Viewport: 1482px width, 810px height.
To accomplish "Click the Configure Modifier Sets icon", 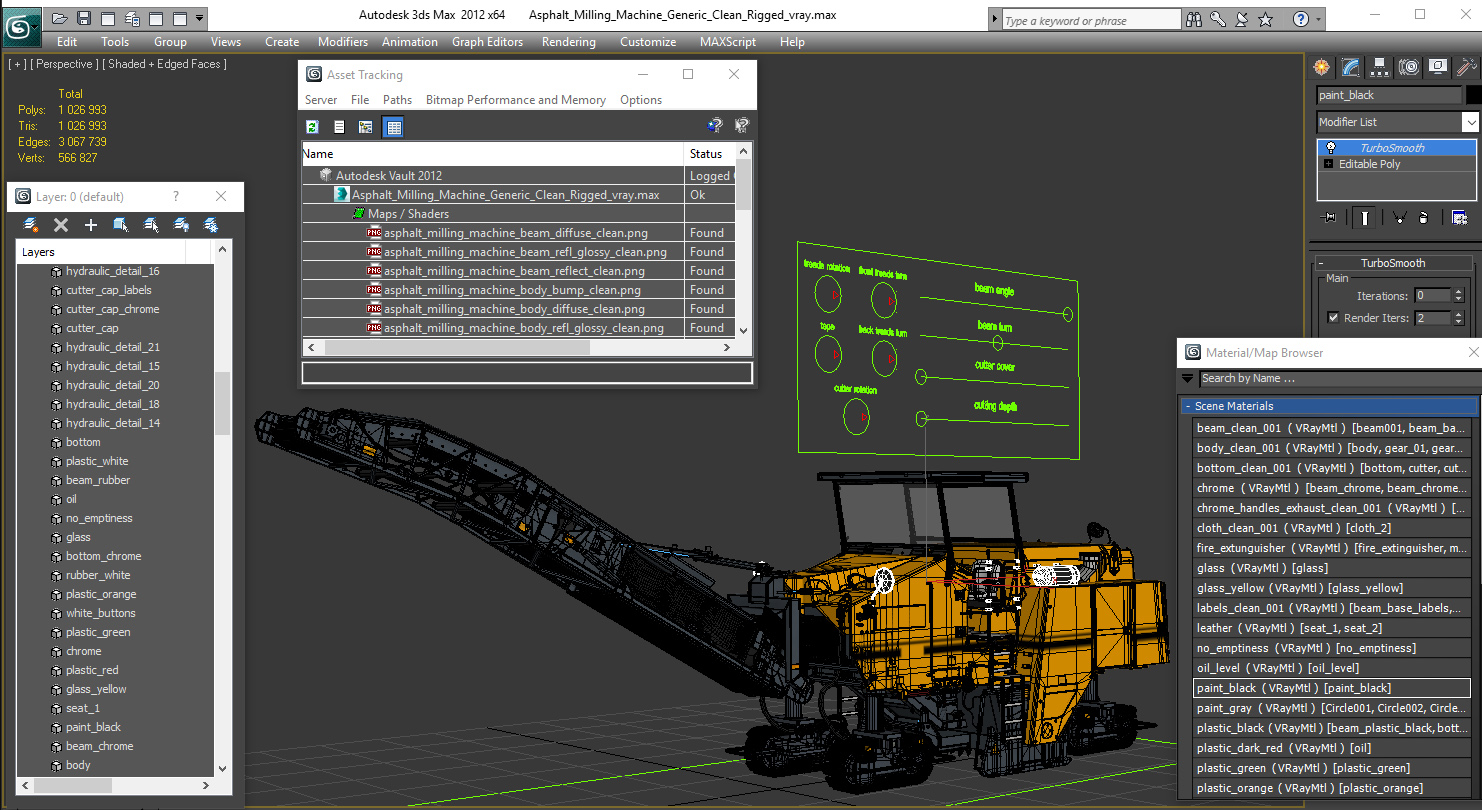I will click(x=1459, y=217).
